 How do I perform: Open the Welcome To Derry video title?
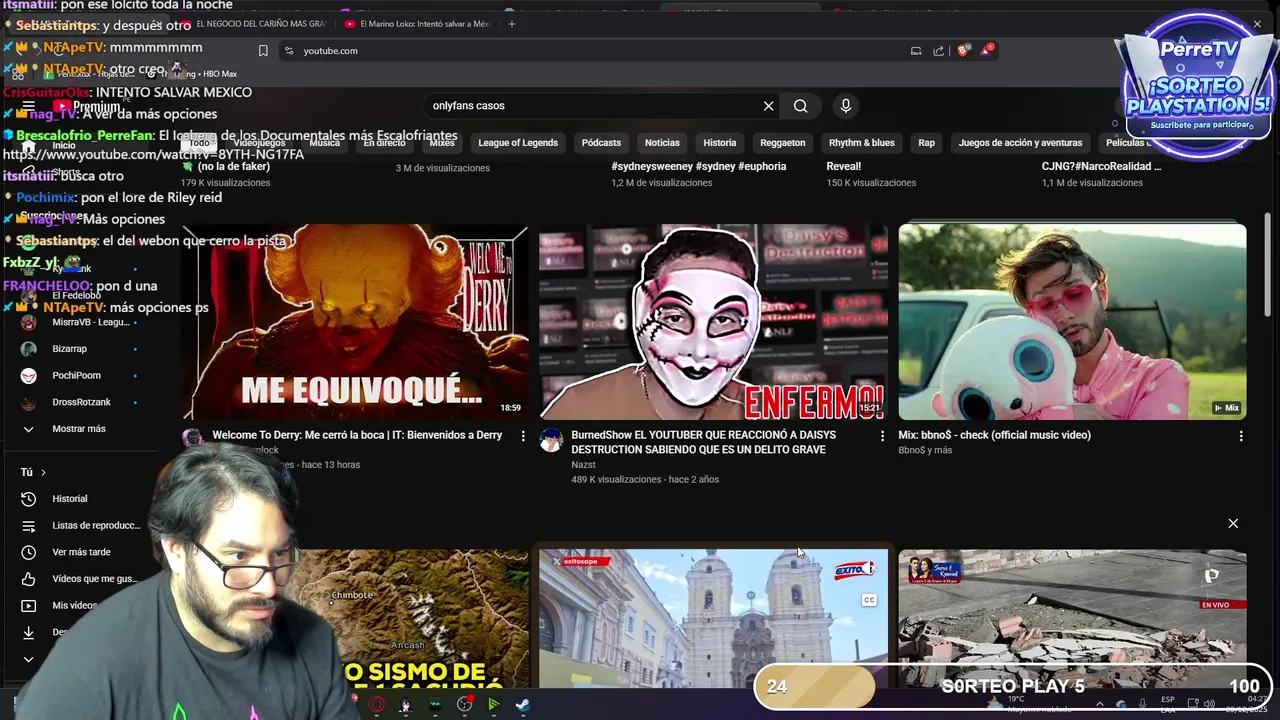pos(357,435)
